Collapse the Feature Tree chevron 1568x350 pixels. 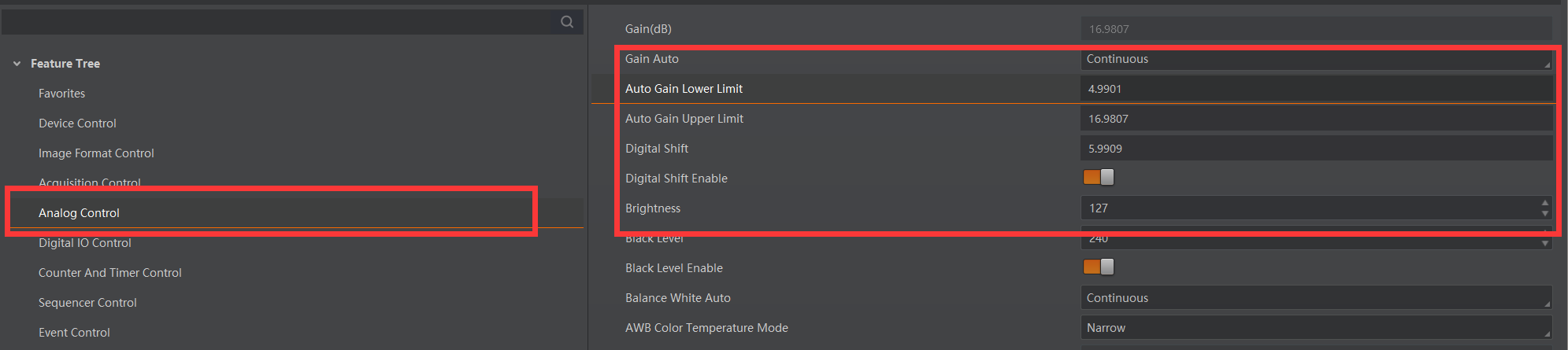[17, 64]
